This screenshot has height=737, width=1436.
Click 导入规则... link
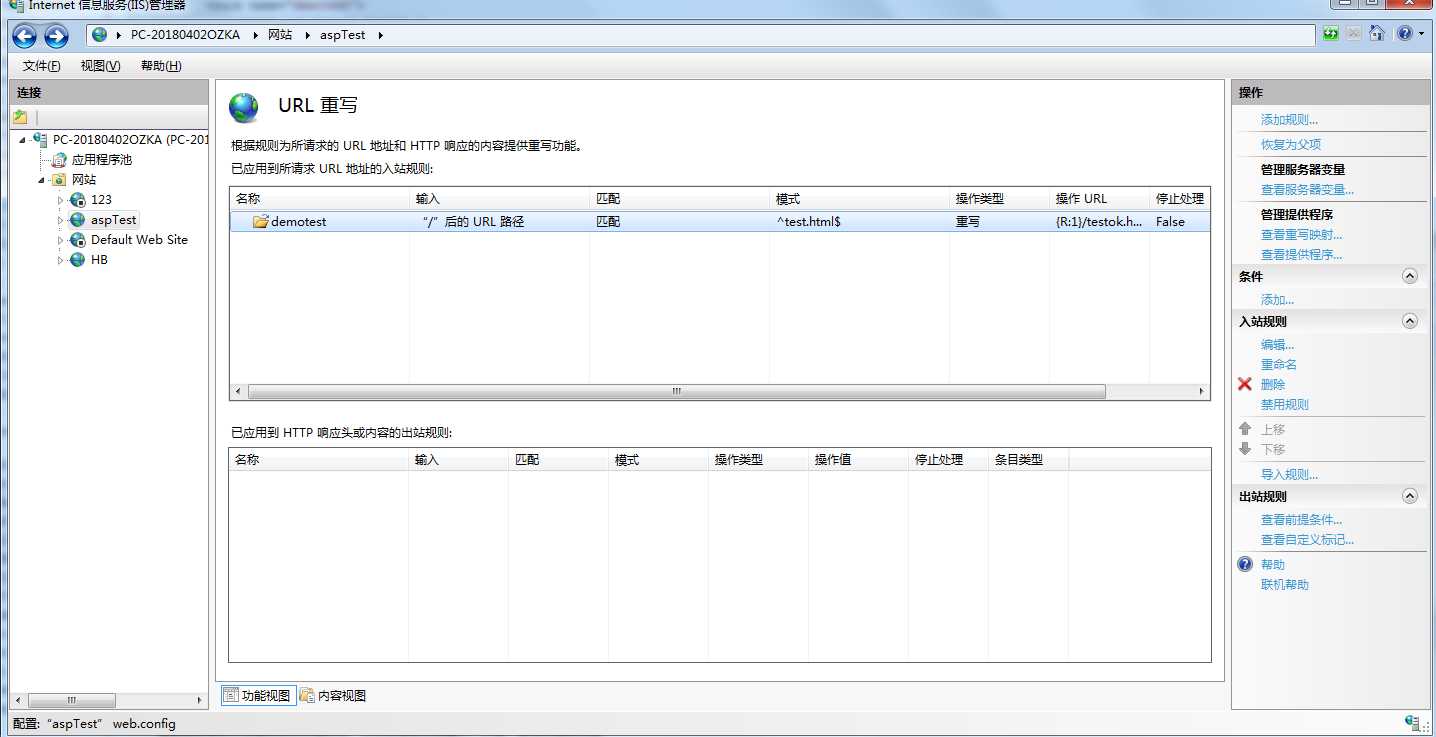(1289, 475)
